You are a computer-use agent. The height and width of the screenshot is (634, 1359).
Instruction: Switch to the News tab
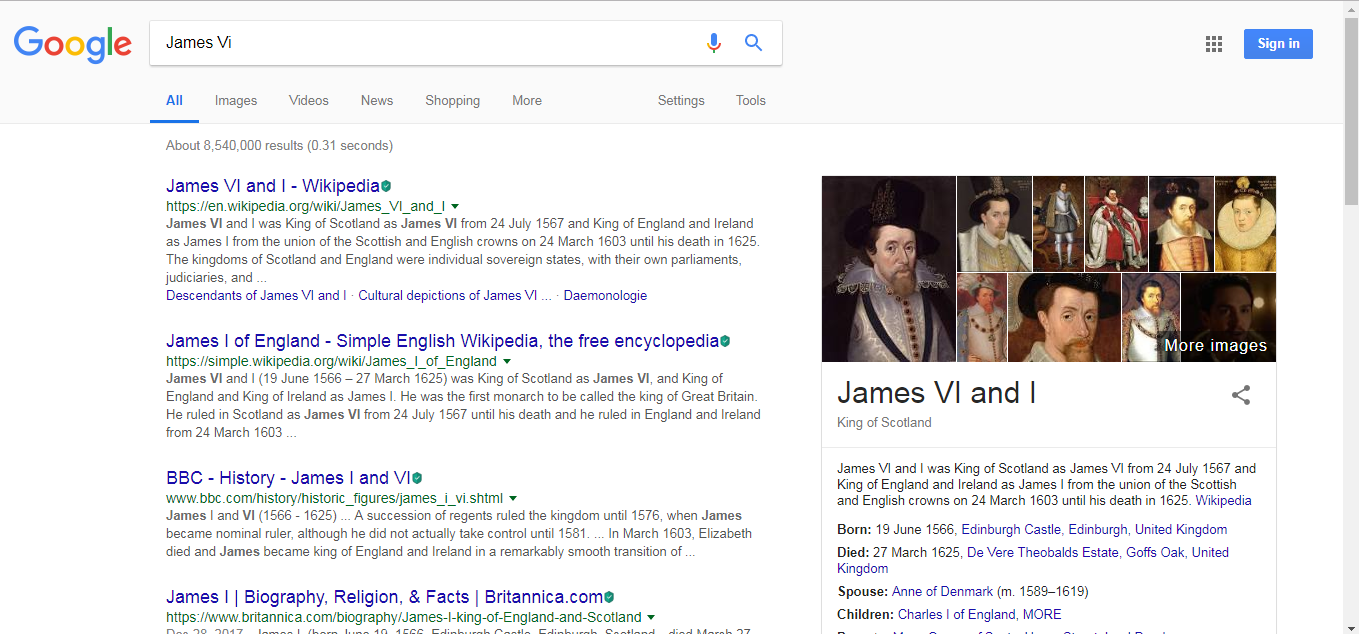(377, 100)
